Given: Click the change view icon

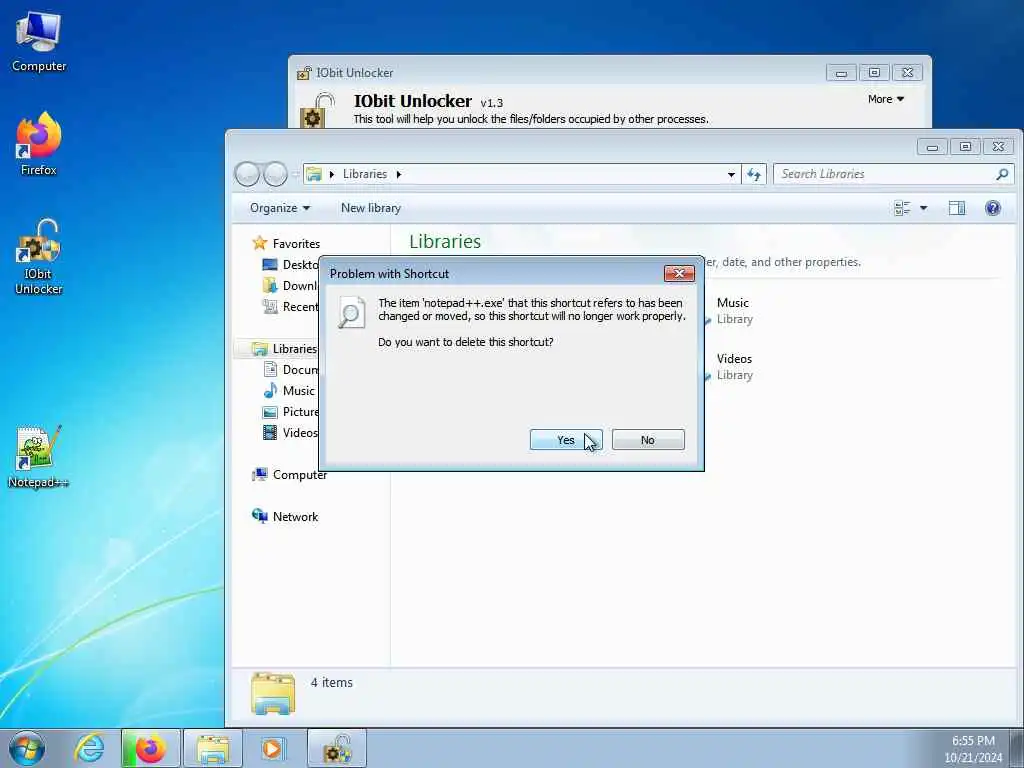Looking at the screenshot, I should tap(902, 208).
